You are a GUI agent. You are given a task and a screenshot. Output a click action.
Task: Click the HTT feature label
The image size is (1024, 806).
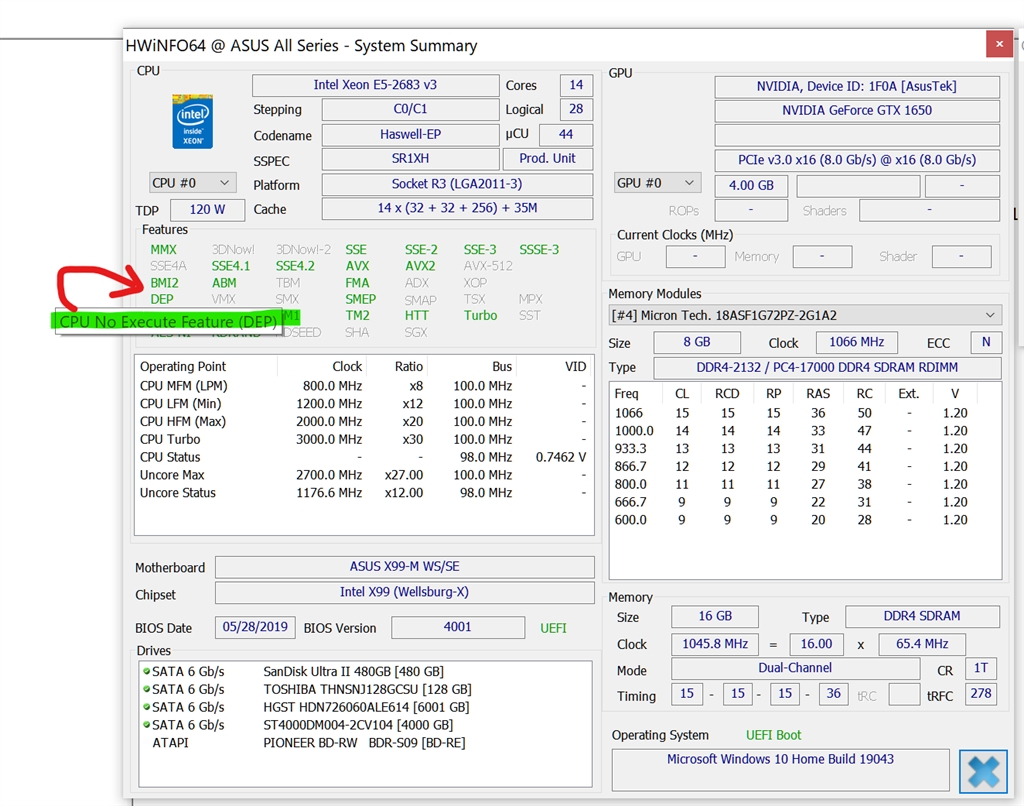point(417,315)
